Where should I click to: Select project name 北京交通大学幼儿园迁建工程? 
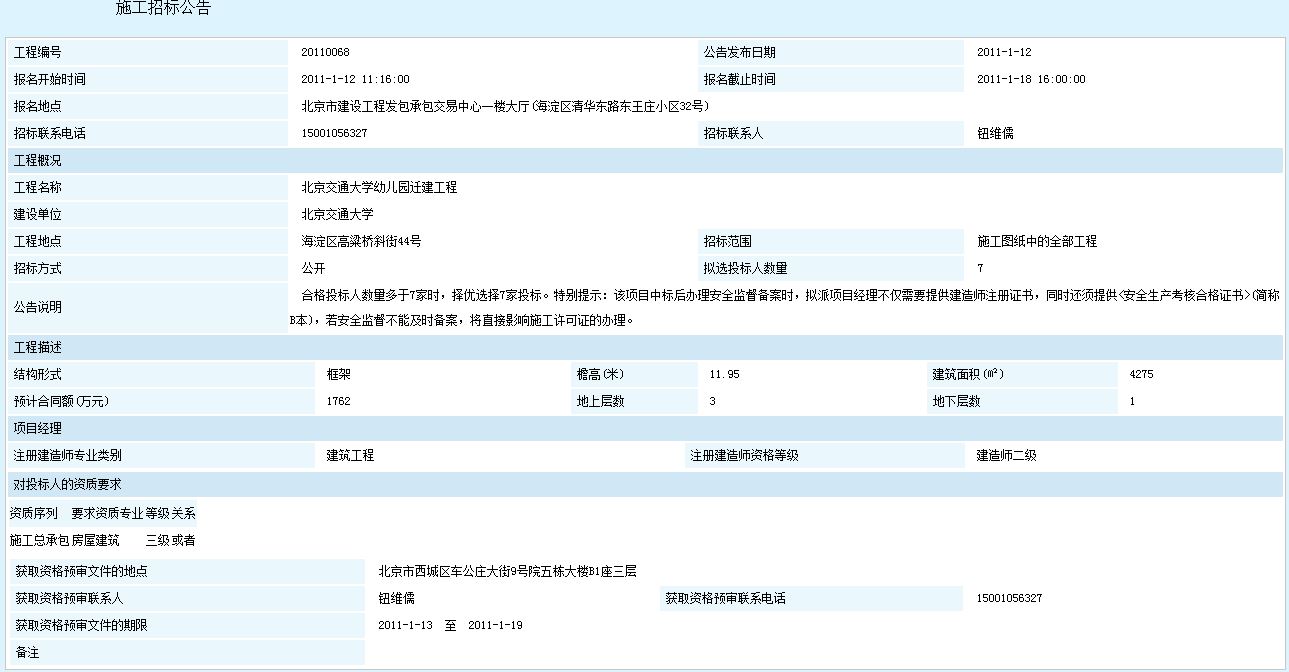point(379,187)
